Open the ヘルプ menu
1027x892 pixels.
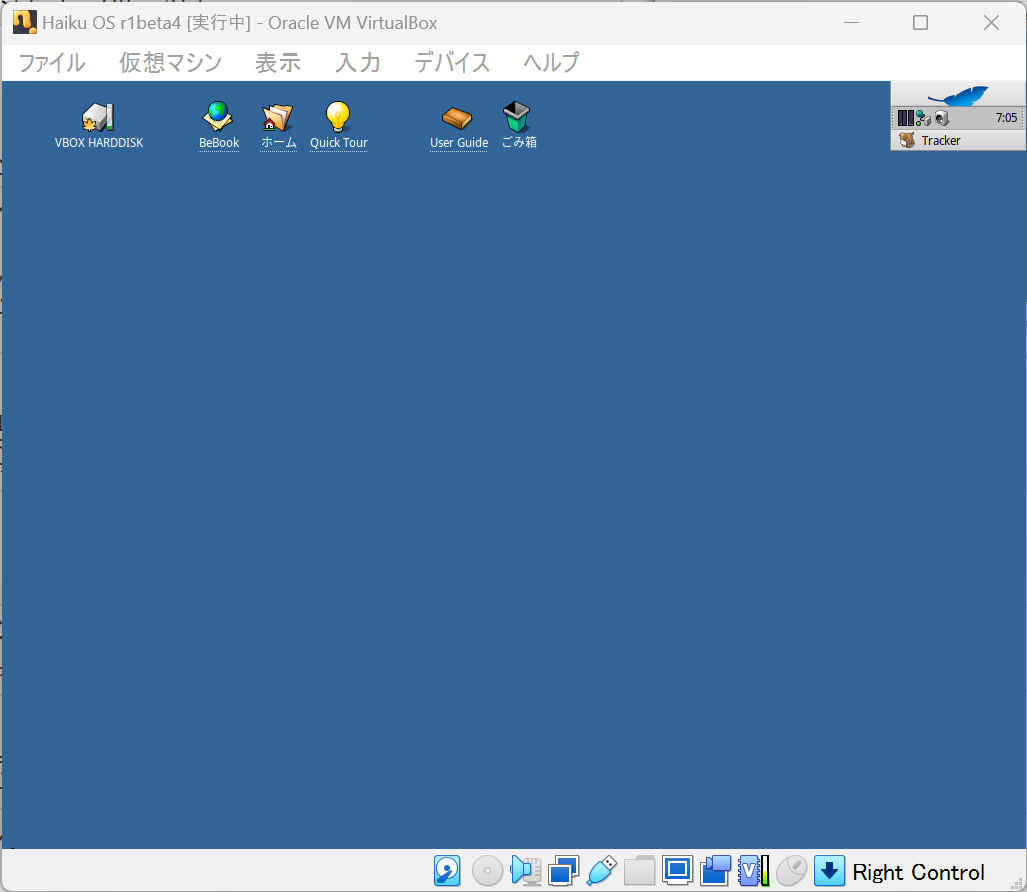tap(551, 63)
